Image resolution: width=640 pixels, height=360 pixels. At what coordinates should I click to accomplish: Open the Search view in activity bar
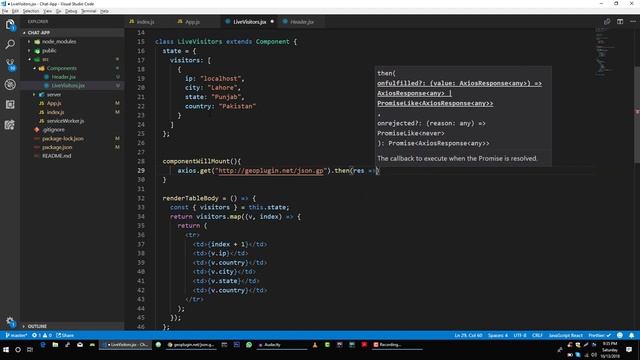click(10, 44)
